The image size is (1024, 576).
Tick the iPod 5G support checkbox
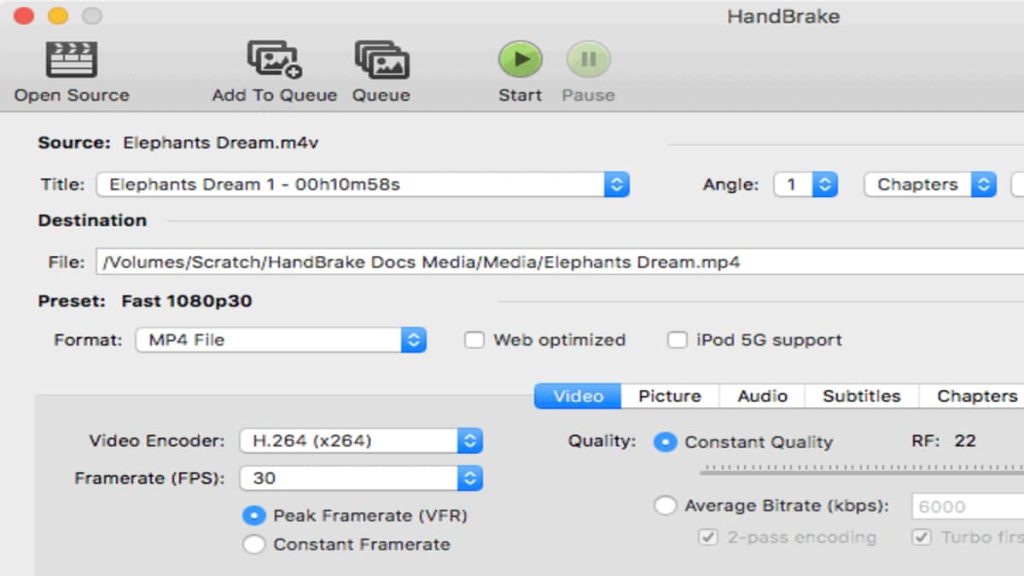[677, 340]
